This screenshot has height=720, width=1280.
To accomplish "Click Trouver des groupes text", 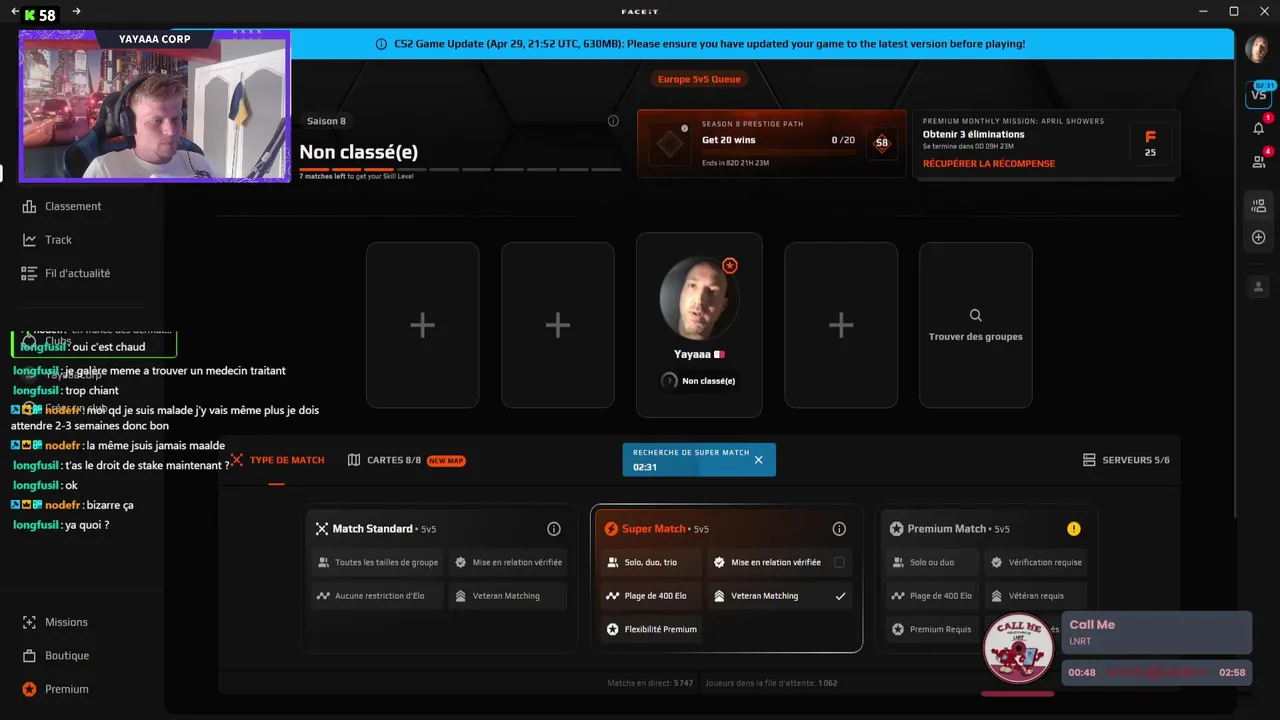I will (976, 337).
